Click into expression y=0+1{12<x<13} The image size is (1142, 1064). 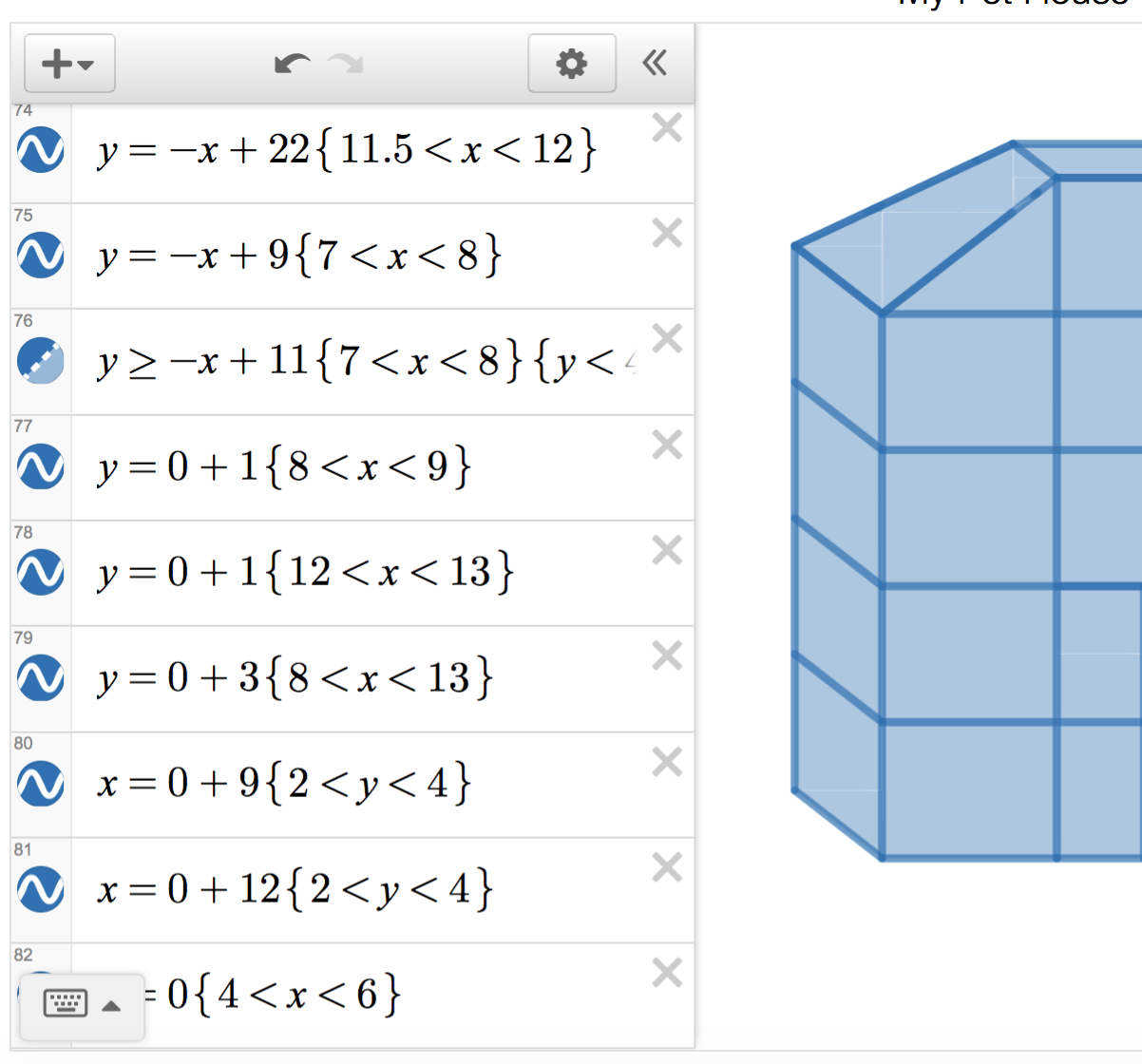coord(304,573)
